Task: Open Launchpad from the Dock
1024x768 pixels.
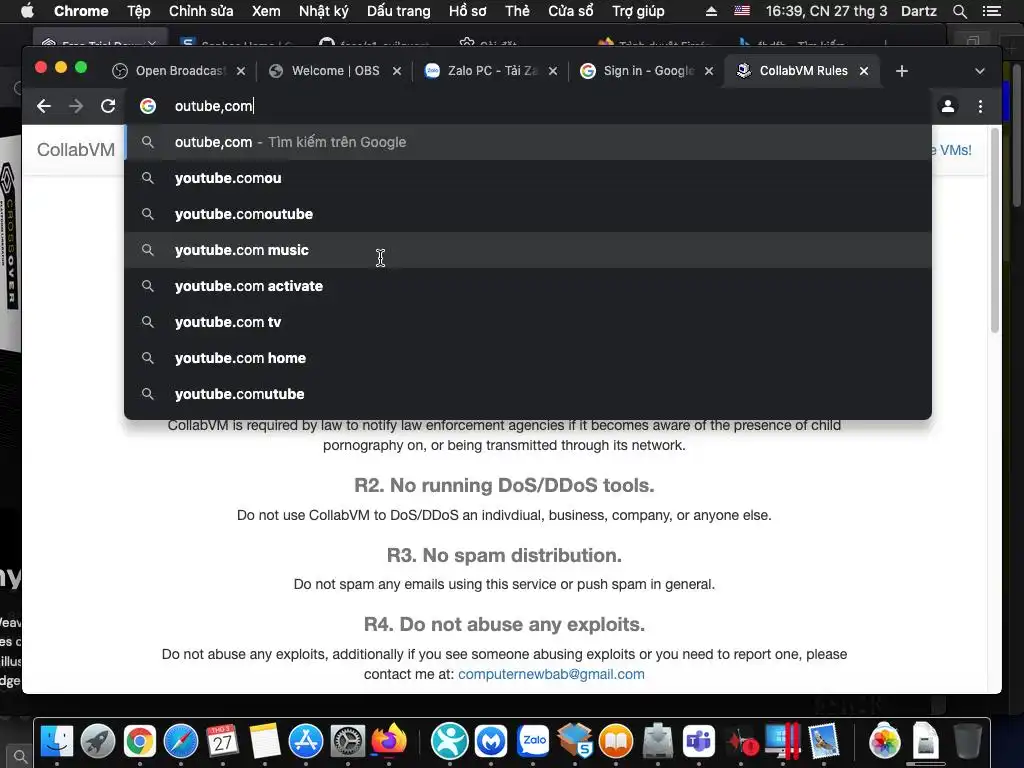Action: click(x=98, y=741)
